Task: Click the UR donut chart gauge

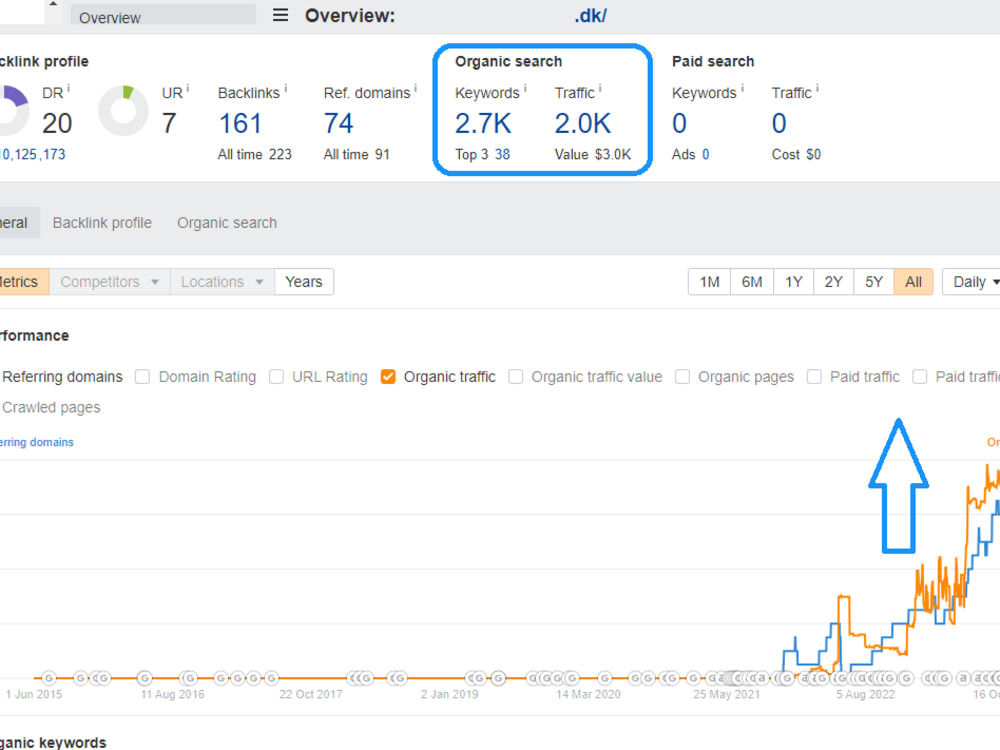Action: 123,110
